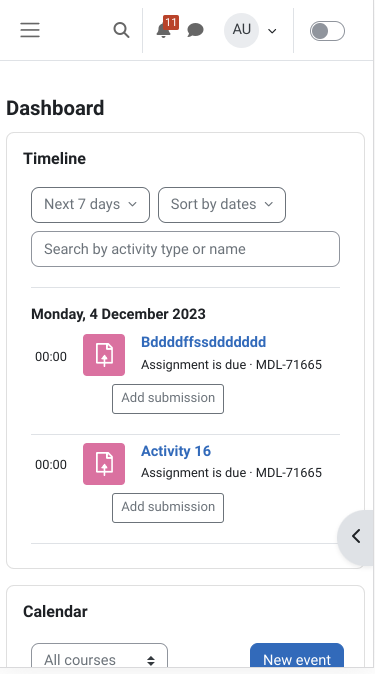
Task: Open the messaging speech bubble icon
Action: click(195, 31)
